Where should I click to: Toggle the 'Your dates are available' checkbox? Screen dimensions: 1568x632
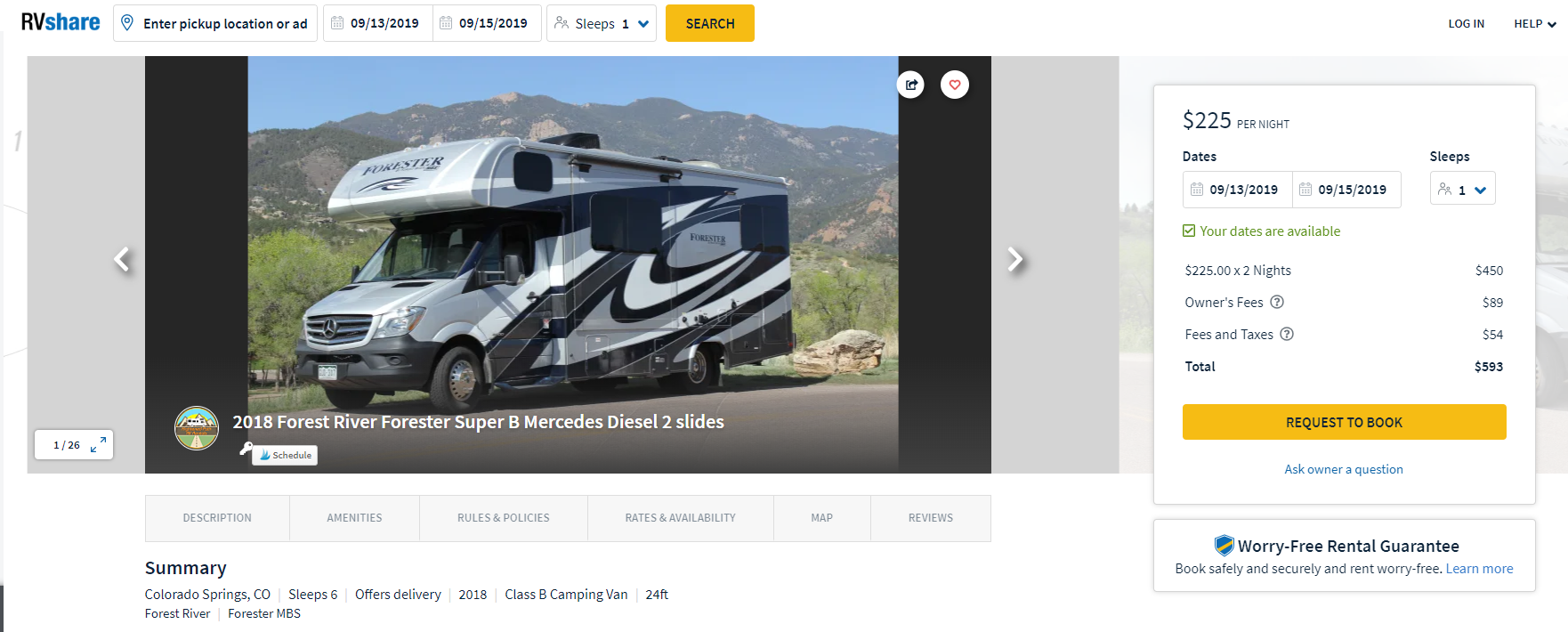pos(1189,231)
